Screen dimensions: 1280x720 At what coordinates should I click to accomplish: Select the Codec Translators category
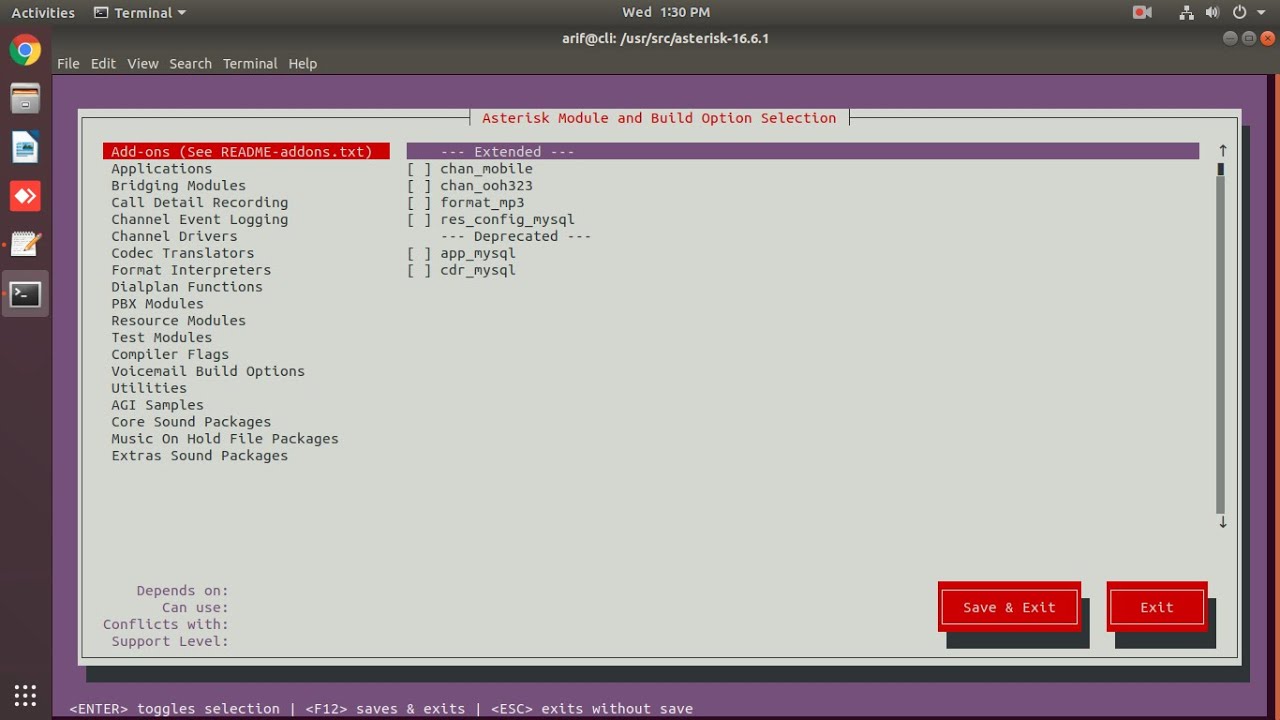click(182, 254)
